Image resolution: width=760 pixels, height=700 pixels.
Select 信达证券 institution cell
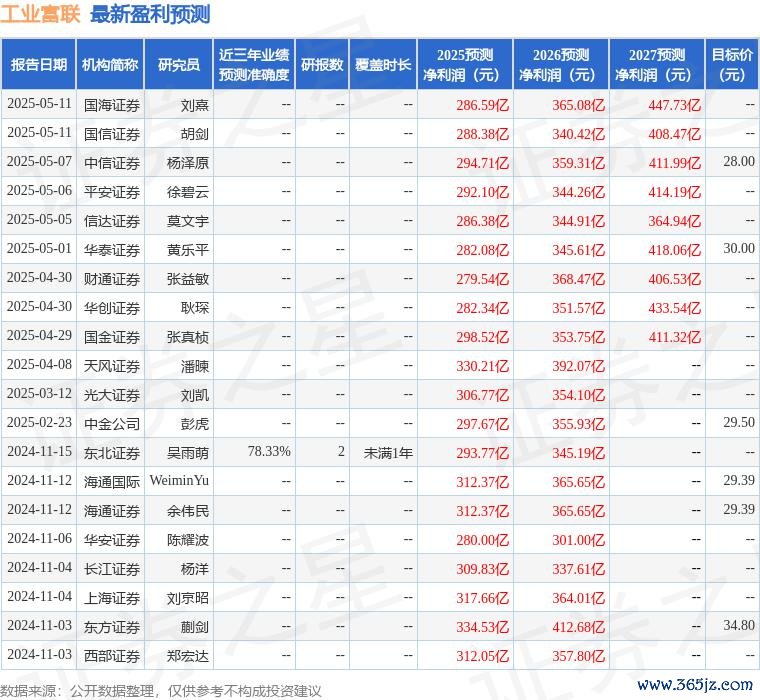[x=112, y=221]
